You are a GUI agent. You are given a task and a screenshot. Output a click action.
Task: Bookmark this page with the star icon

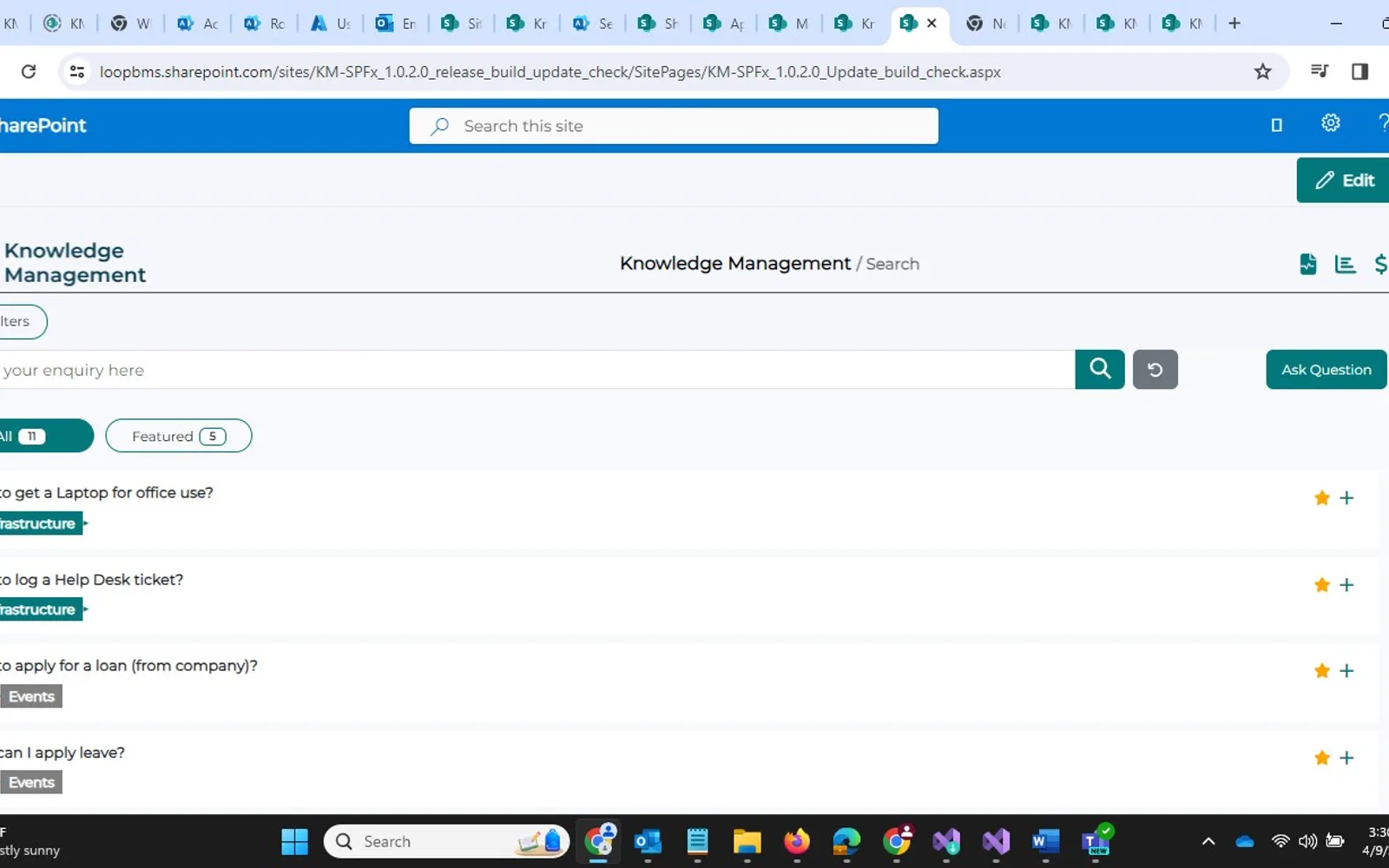point(1262,72)
